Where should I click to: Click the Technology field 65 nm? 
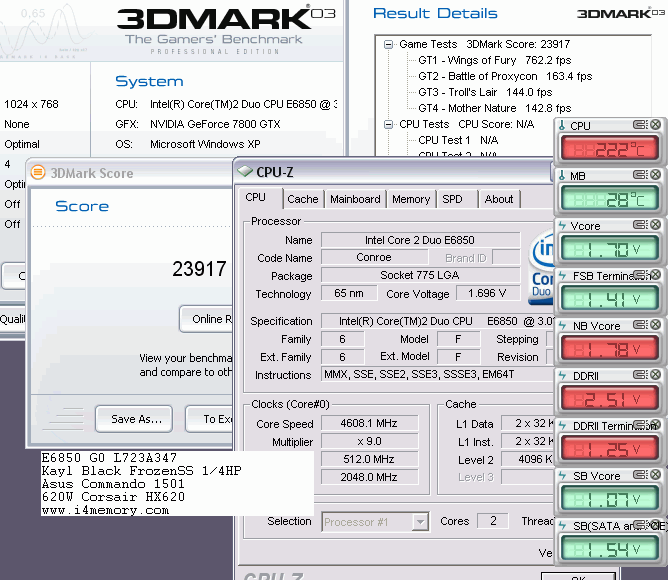click(349, 293)
